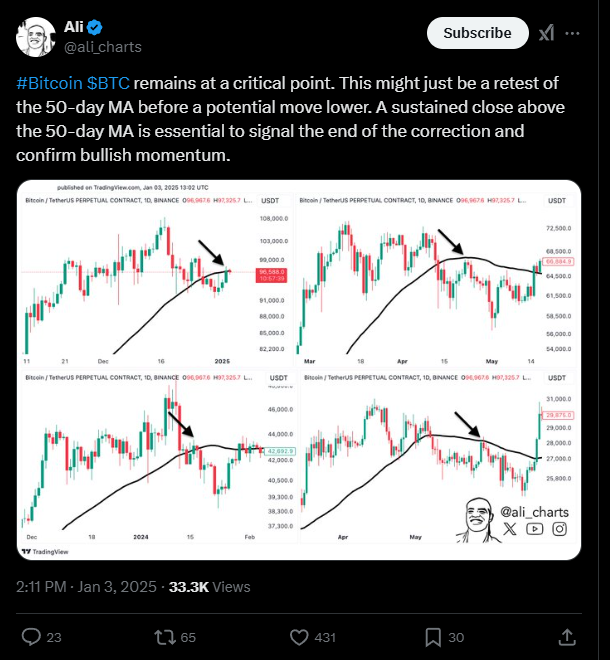Repost the tweet via the retweet icon
This screenshot has height=660, width=610.
[x=165, y=637]
